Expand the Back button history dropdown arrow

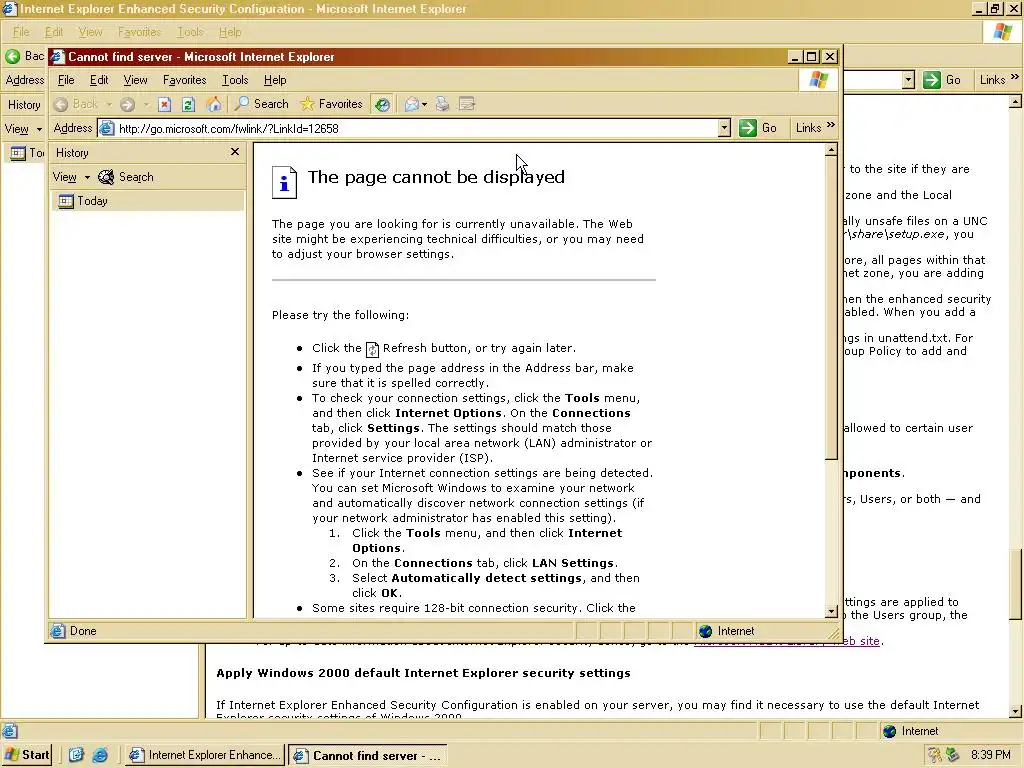[x=109, y=104]
